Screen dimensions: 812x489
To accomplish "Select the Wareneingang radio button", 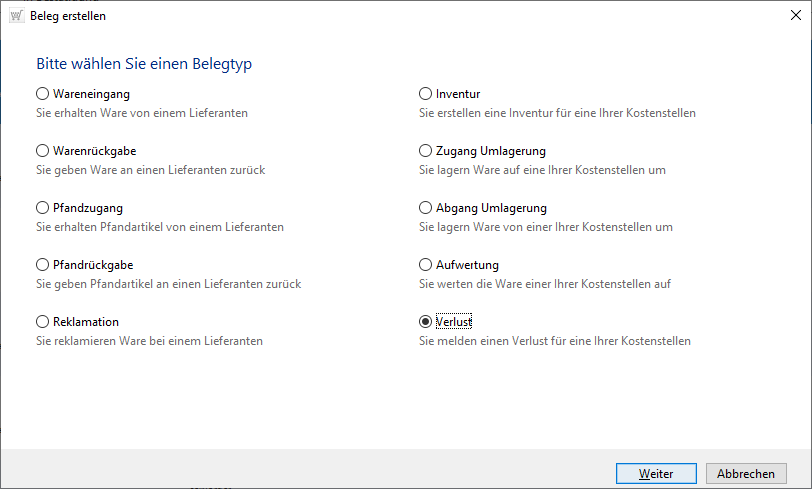I will [x=43, y=94].
